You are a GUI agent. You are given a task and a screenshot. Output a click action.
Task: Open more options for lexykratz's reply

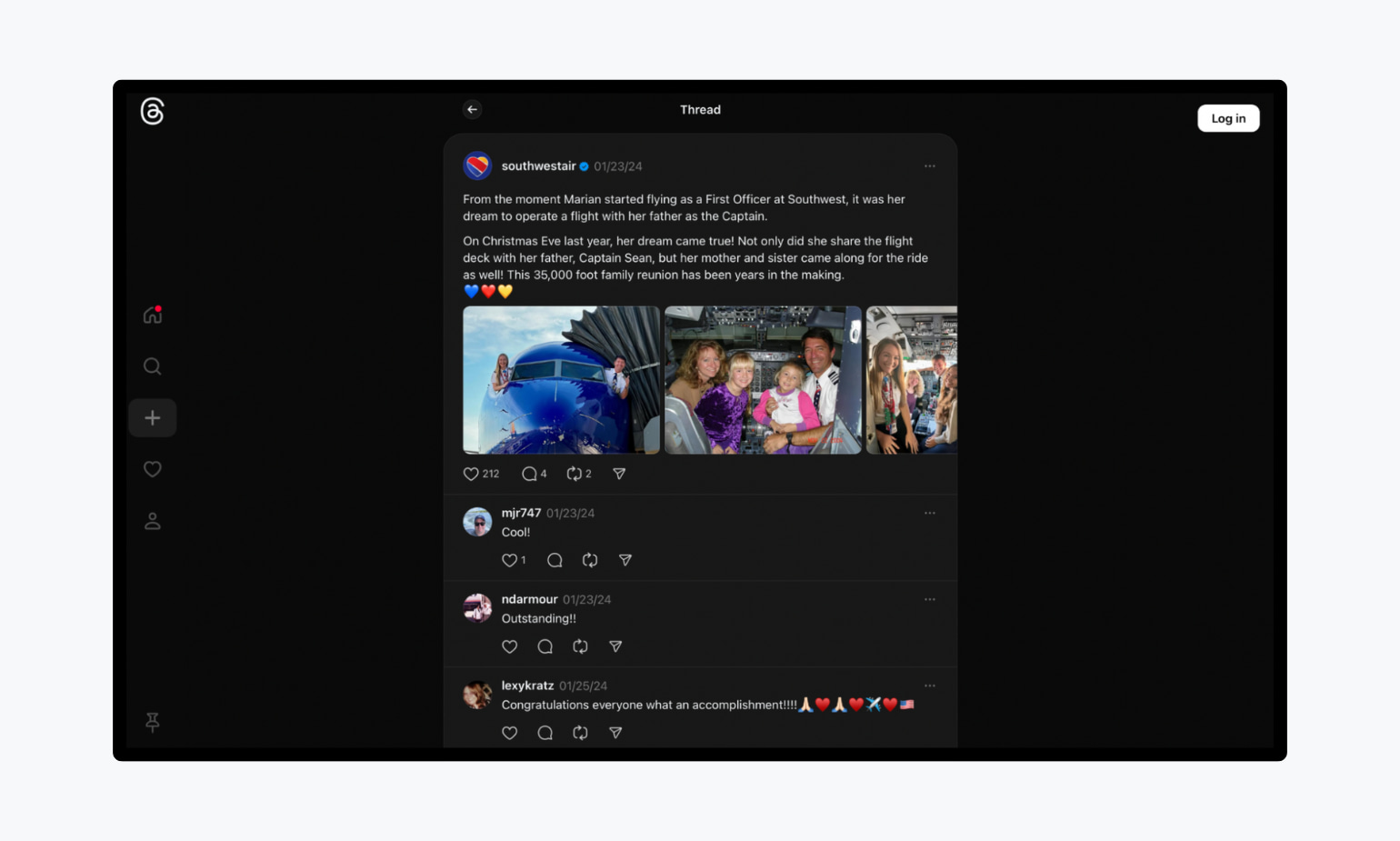point(929,686)
